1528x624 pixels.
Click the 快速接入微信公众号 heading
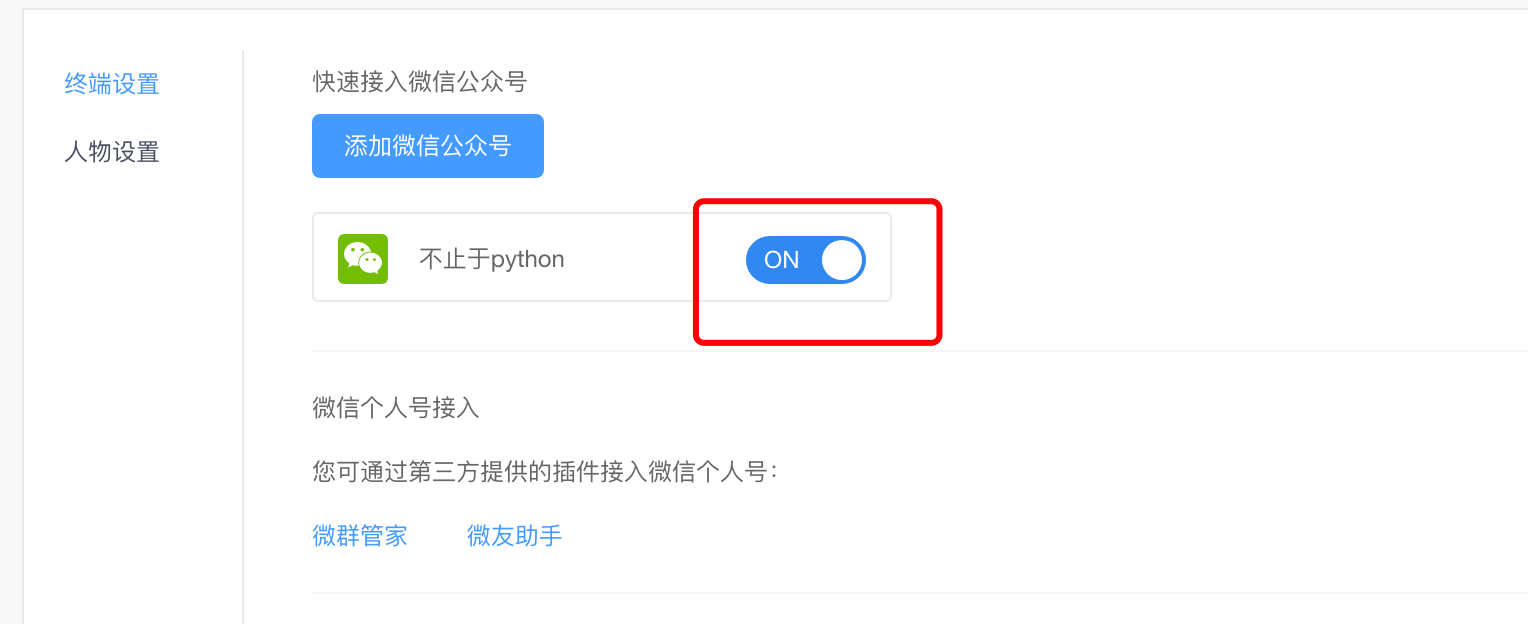pos(420,82)
